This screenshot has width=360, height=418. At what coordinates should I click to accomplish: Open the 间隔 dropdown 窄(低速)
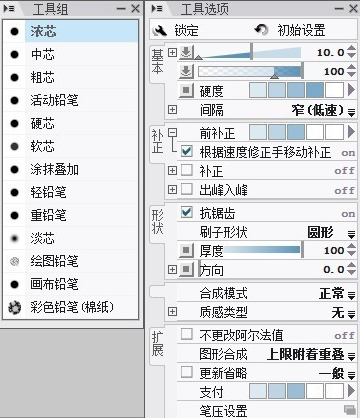pos(323,110)
